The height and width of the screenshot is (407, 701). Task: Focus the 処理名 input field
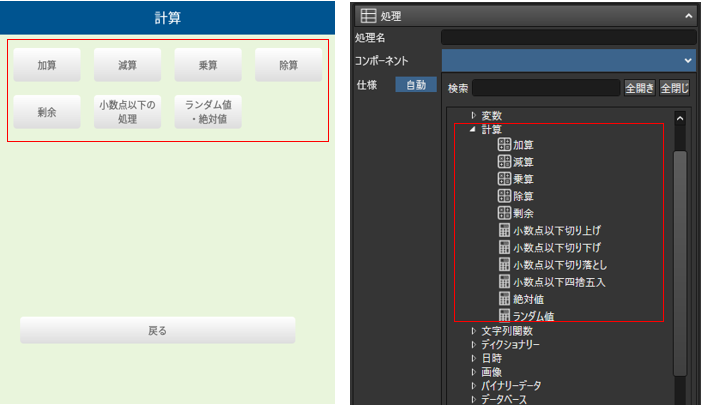569,38
